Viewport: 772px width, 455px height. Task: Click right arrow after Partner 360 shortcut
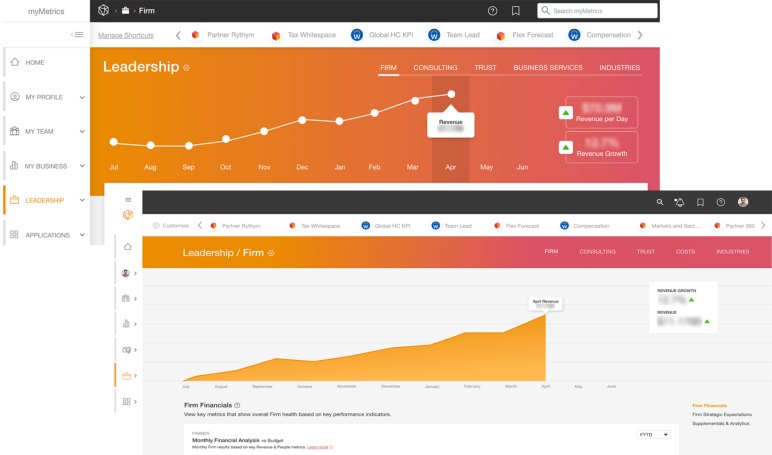point(763,226)
